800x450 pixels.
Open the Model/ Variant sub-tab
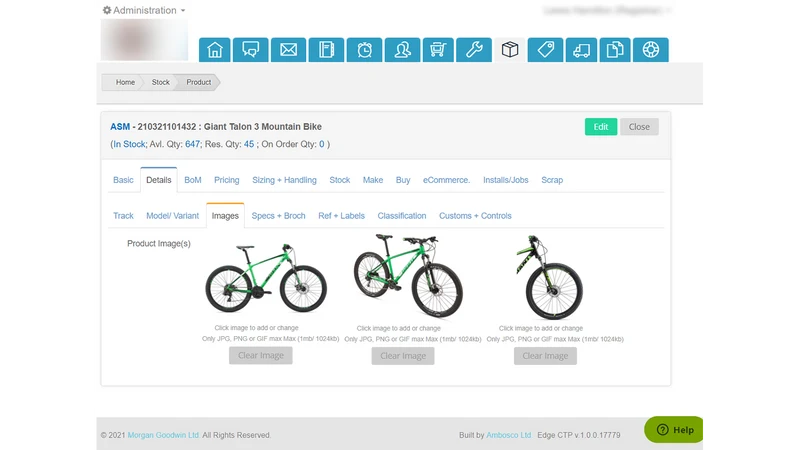pos(172,216)
